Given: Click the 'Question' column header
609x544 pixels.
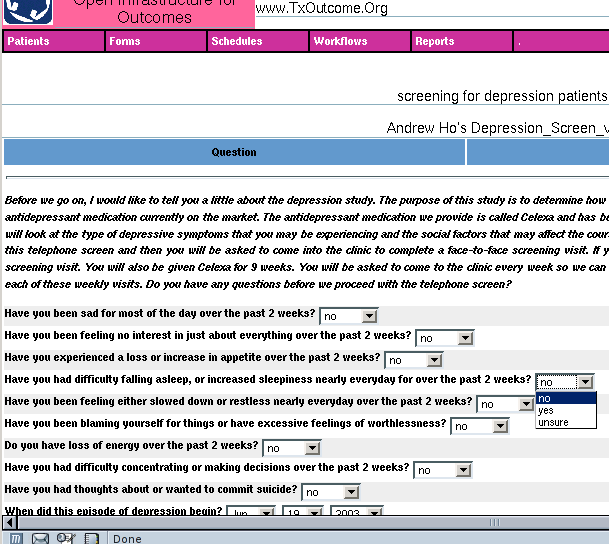Looking at the screenshot, I should coord(234,152).
